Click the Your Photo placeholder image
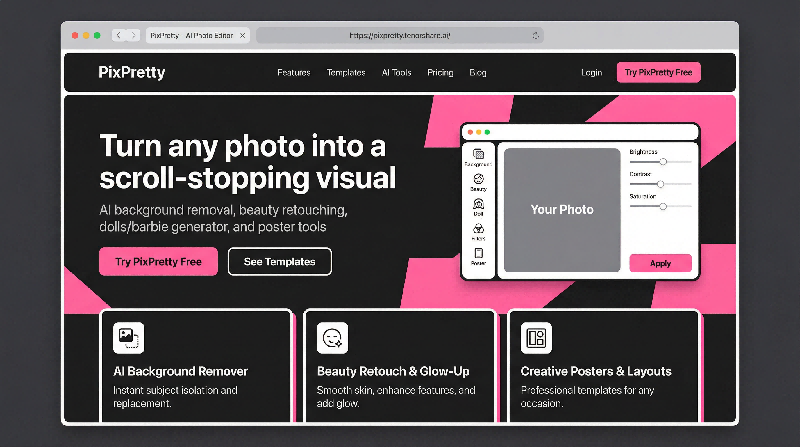Screen dimensions: 800x447 [x=562, y=210]
